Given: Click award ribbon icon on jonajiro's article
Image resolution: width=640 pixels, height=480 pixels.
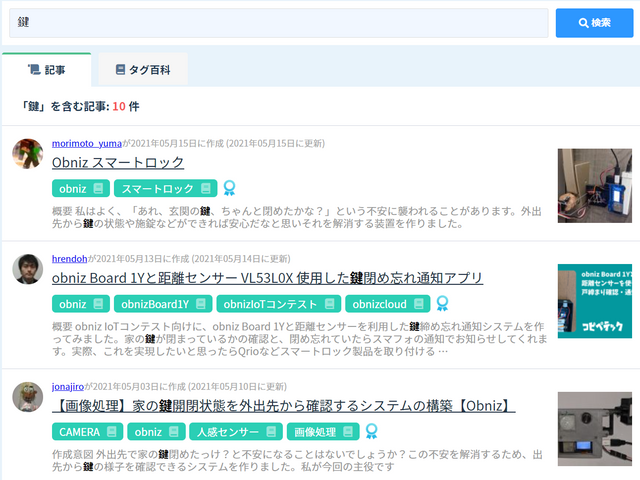Looking at the screenshot, I should [371, 431].
